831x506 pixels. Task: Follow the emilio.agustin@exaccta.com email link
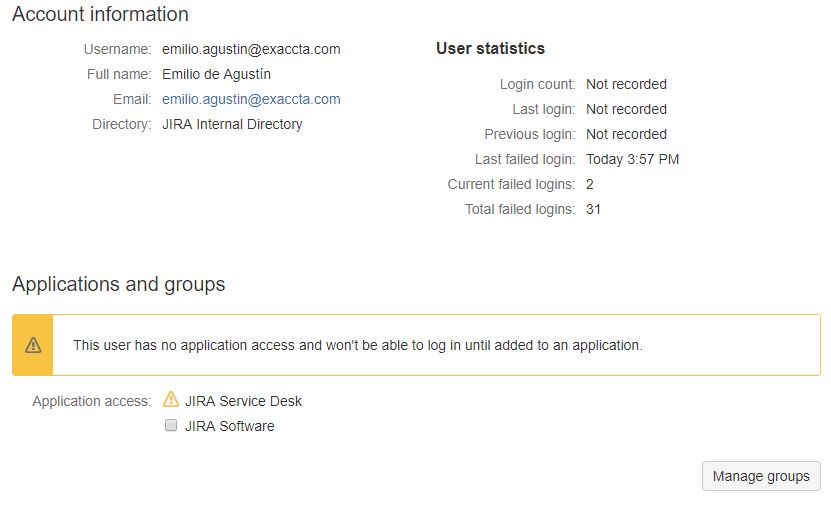pyautogui.click(x=251, y=100)
